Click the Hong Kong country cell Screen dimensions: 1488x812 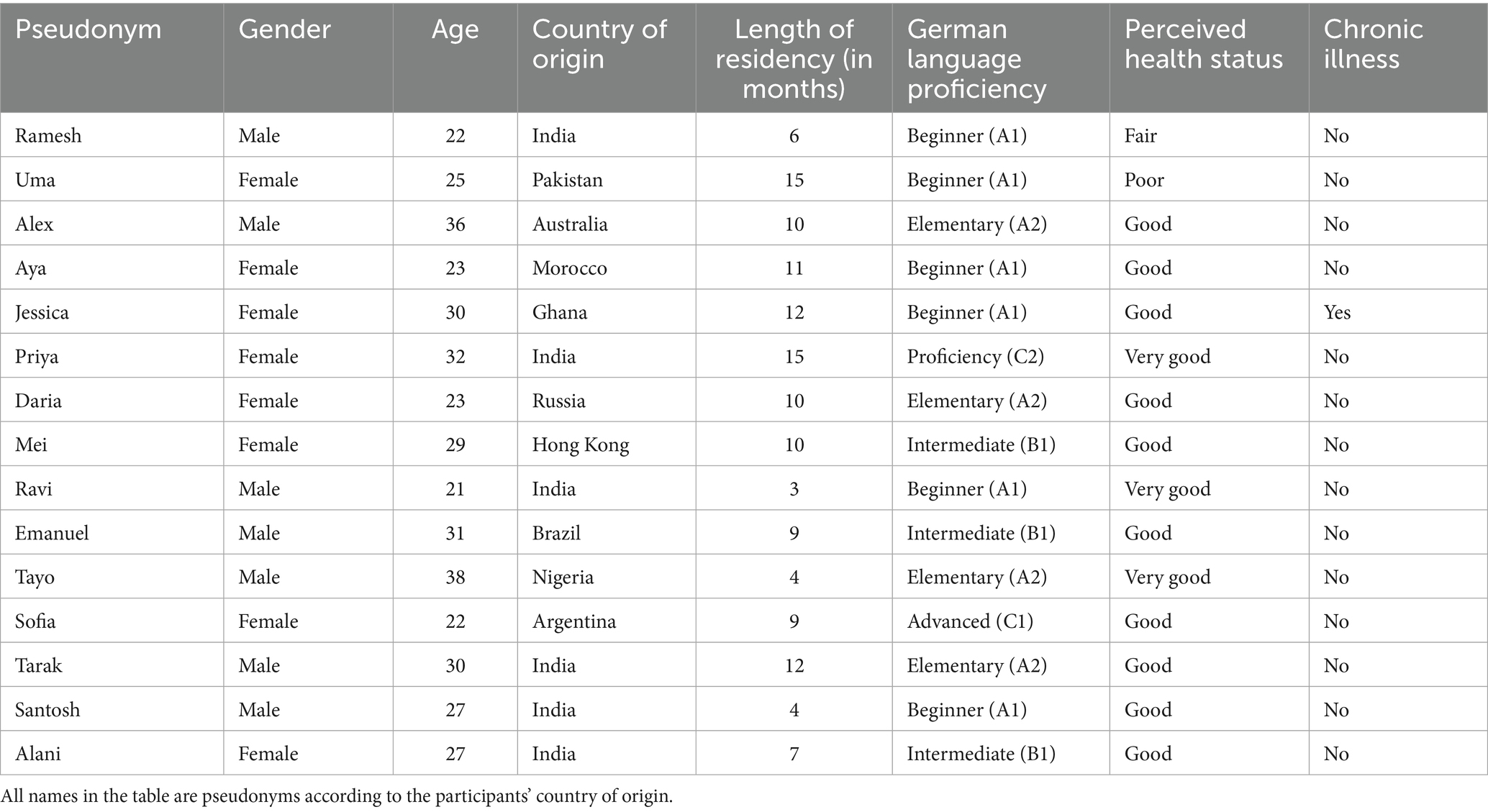[x=581, y=445]
